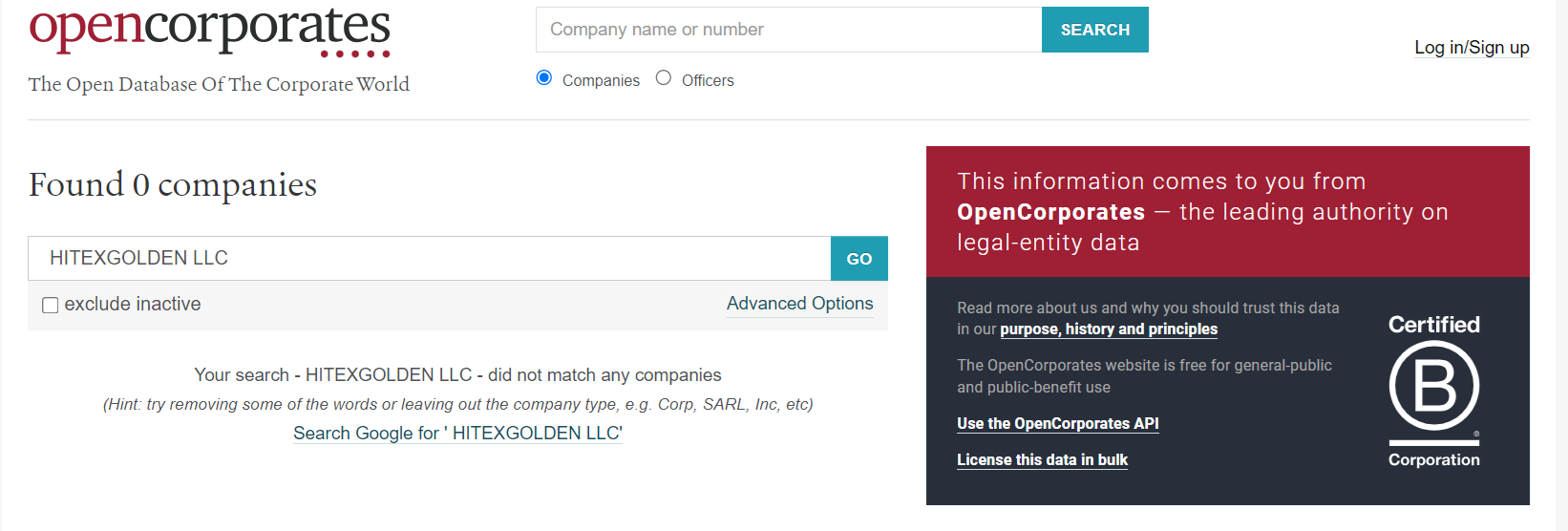This screenshot has width=1568, height=531.
Task: Click the 'free for general-public' paragraph
Action: pos(1144,376)
